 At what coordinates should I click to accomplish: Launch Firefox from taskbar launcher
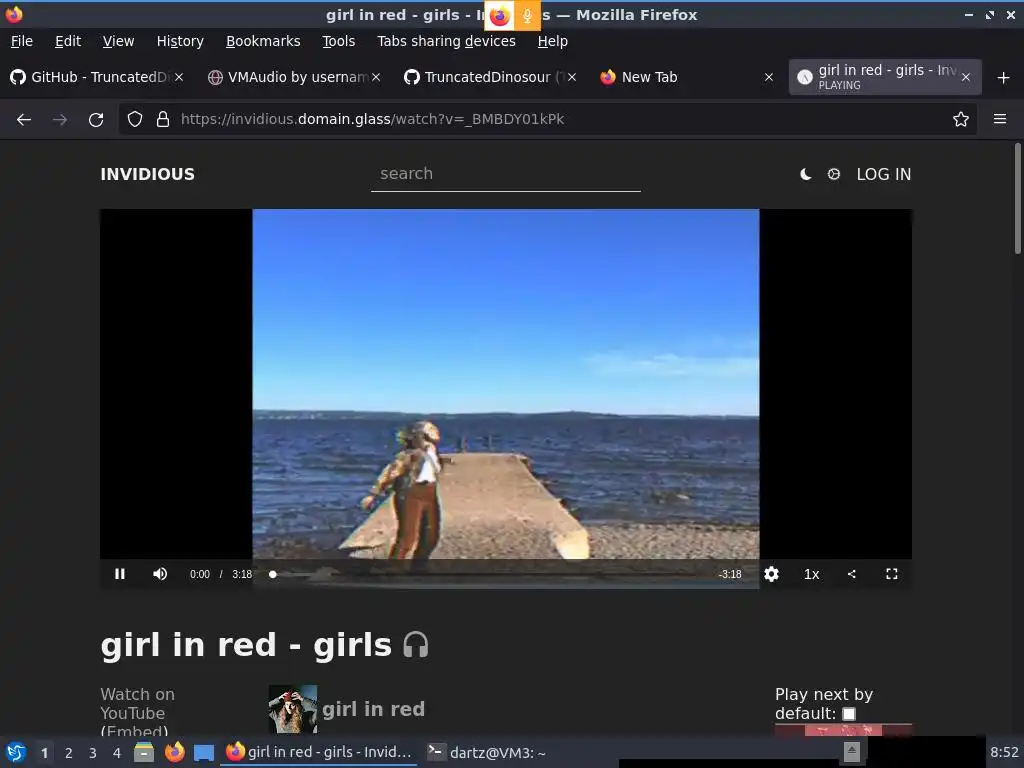click(174, 752)
